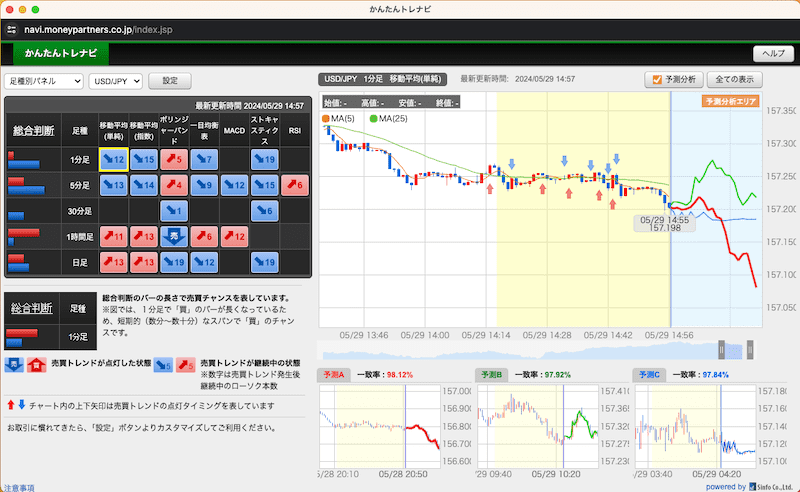
Task: Click the 05/29 14:55 price tooltip
Action: coord(664,224)
